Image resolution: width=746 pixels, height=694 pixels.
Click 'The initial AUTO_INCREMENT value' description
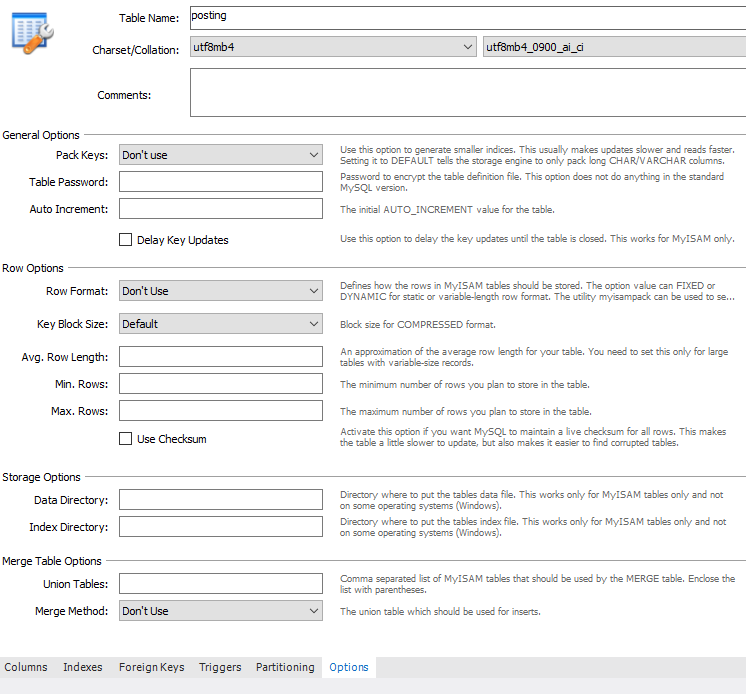(x=447, y=210)
